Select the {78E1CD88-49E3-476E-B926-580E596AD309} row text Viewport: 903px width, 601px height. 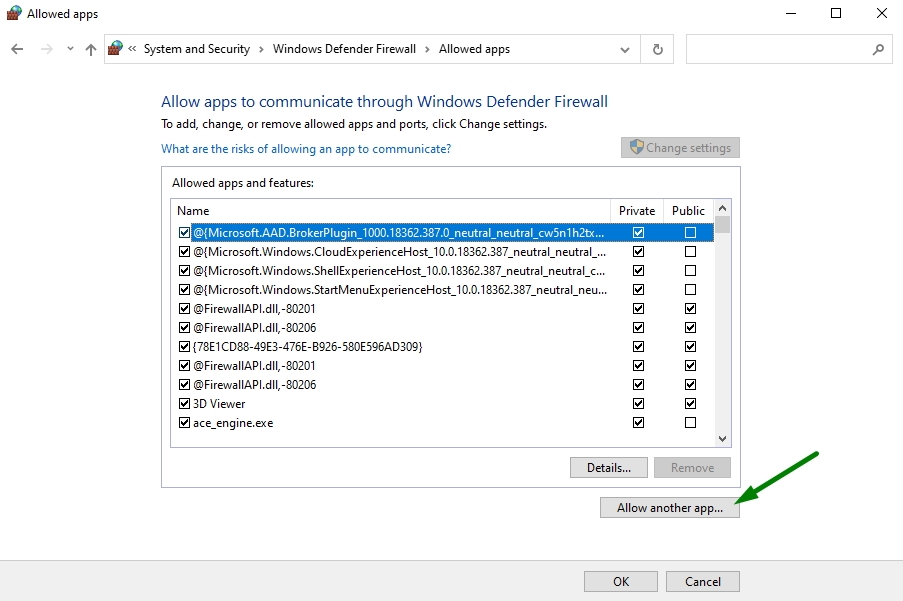(x=308, y=347)
